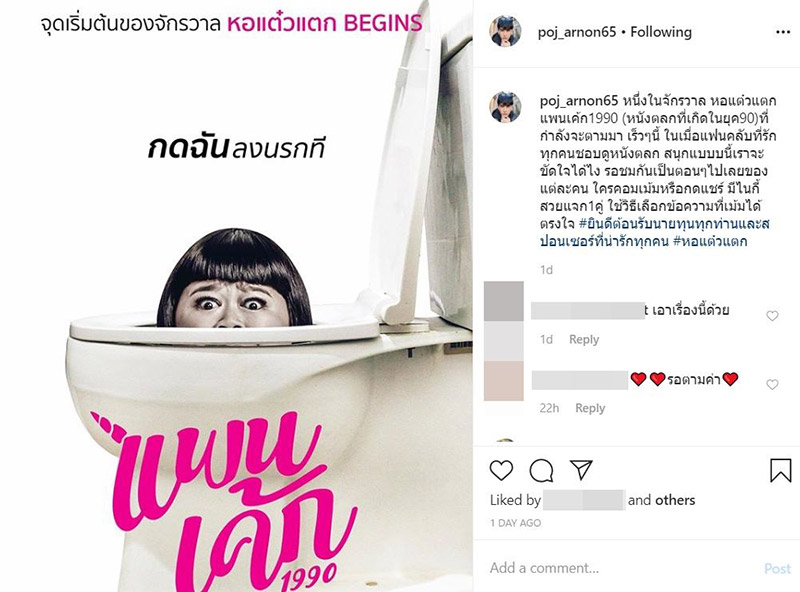
Task: Open comments with the speech bubble icon
Action: [x=541, y=470]
